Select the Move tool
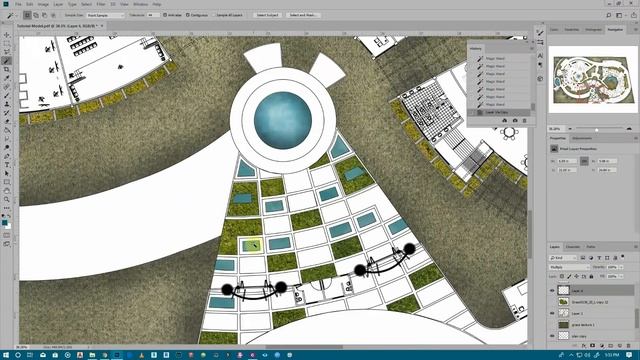The image size is (640, 360). point(7,35)
